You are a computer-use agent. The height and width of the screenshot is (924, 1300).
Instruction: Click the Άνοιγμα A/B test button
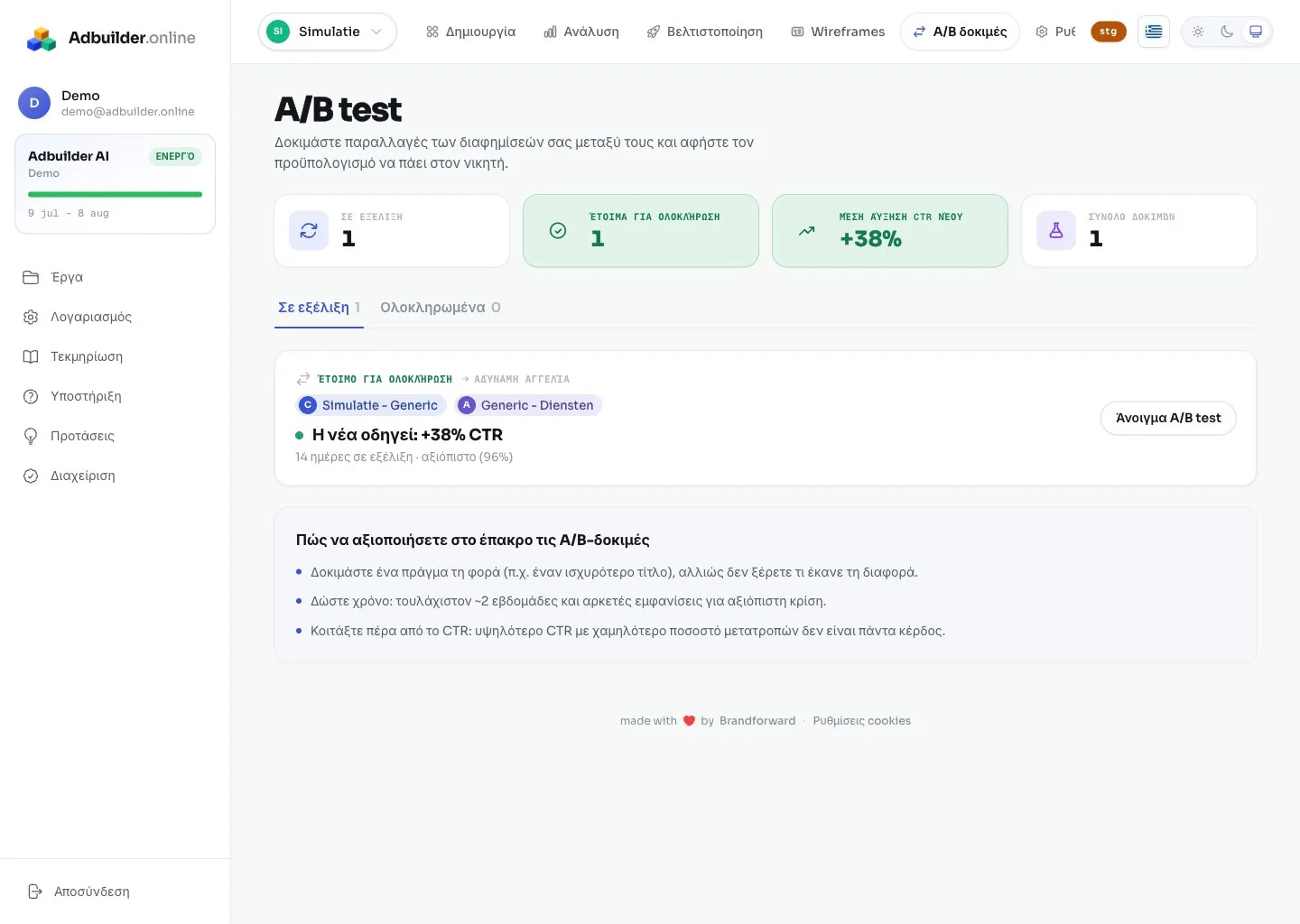[x=1168, y=418]
